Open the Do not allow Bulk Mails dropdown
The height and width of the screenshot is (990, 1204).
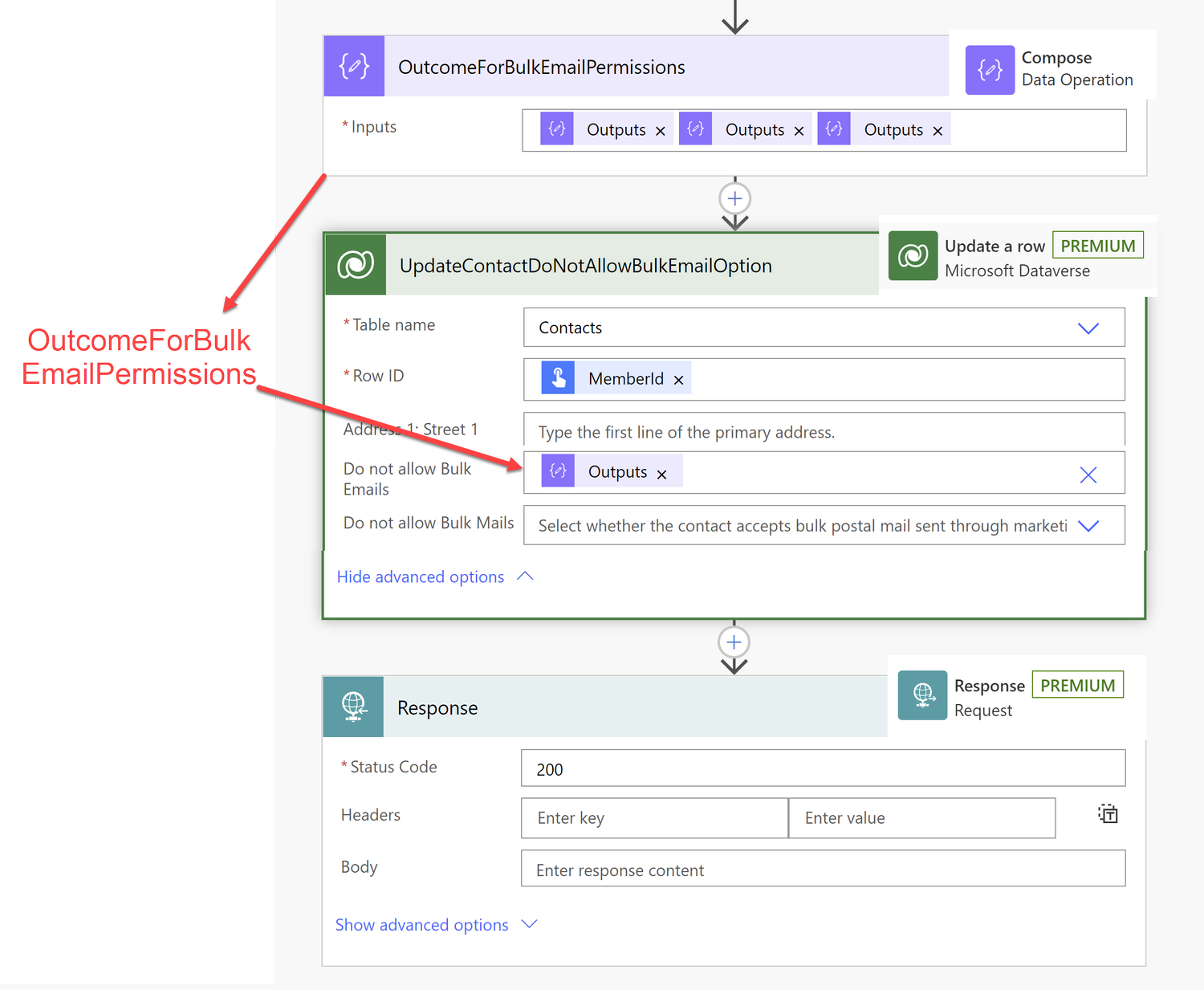[1089, 526]
